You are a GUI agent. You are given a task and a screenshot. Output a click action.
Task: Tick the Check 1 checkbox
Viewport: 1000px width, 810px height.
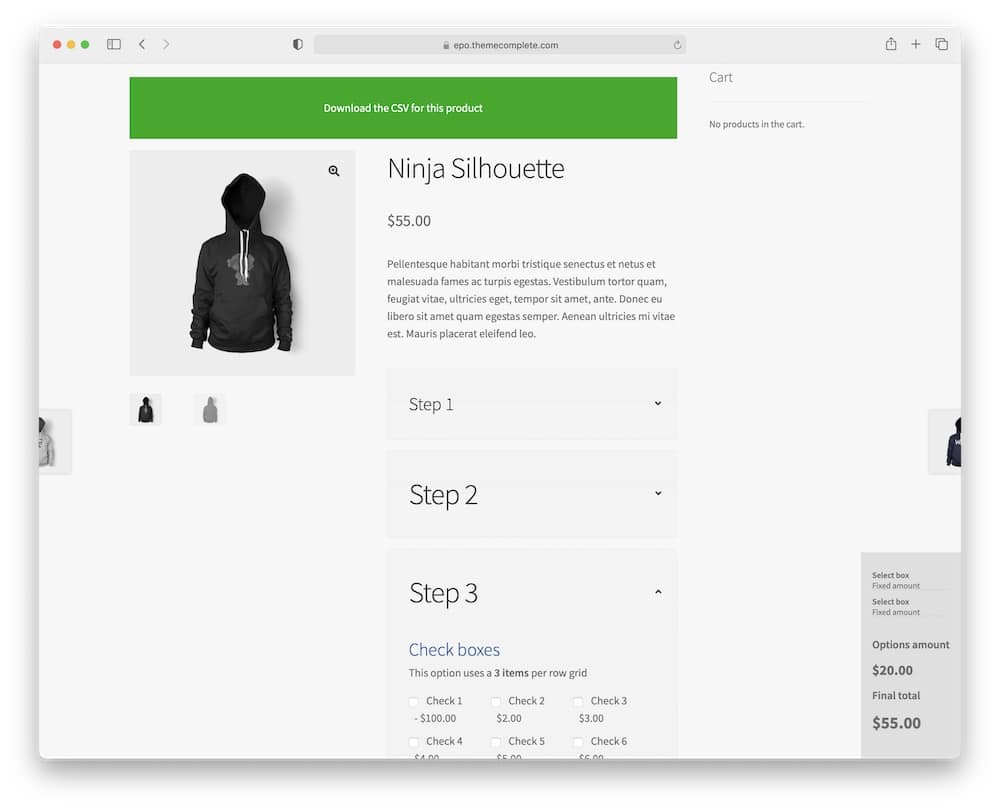click(x=413, y=702)
